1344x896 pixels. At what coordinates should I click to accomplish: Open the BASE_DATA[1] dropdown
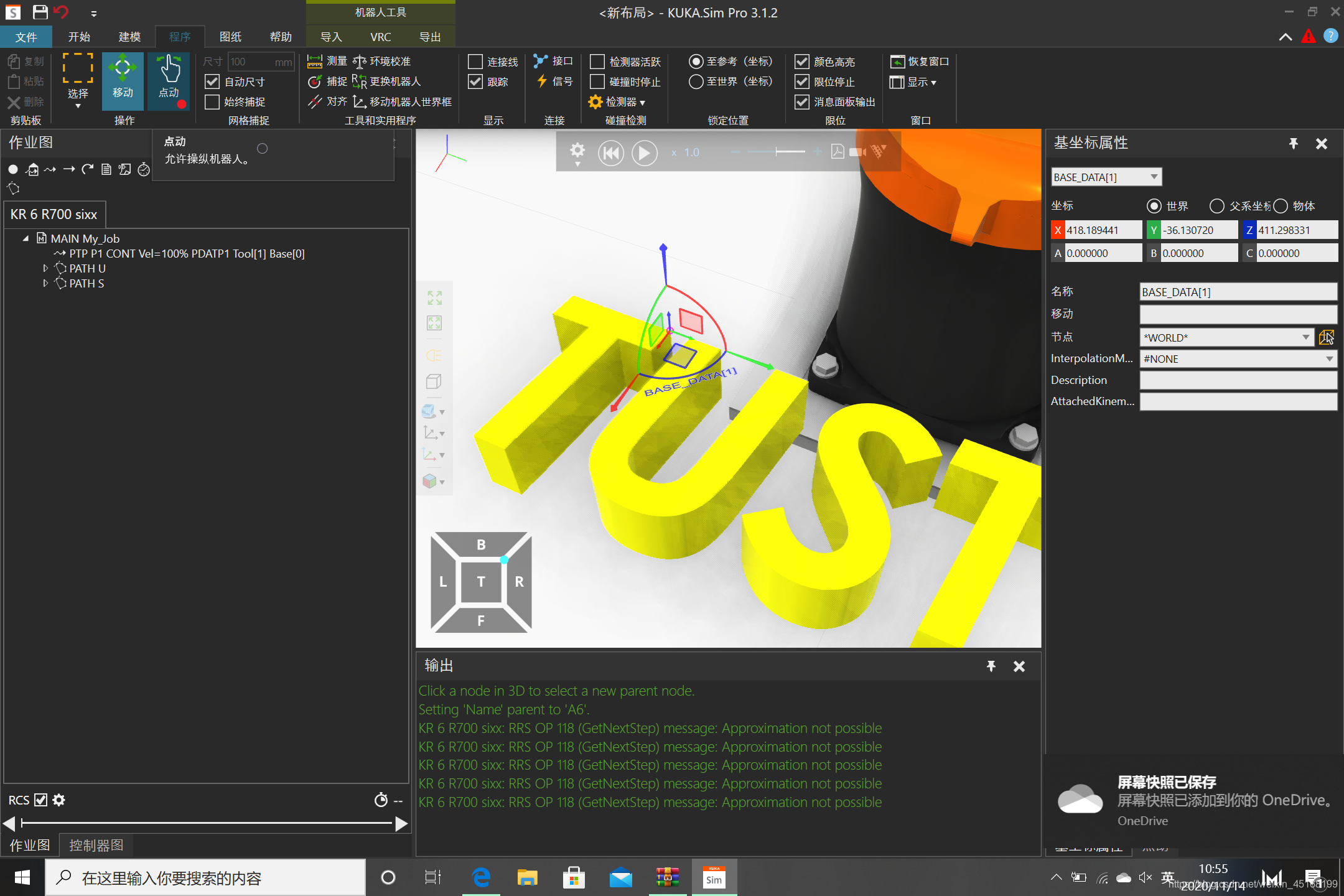pos(1154,177)
